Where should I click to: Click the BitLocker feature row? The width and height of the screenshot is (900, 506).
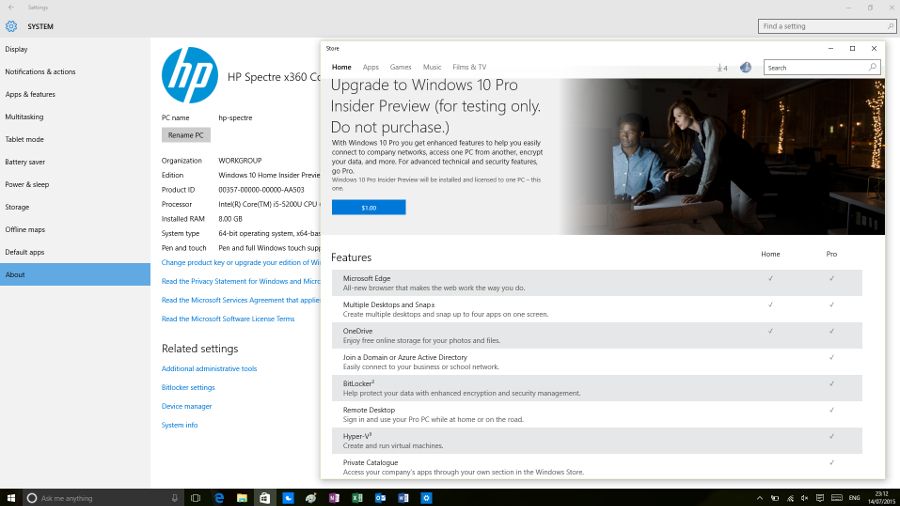tap(597, 388)
